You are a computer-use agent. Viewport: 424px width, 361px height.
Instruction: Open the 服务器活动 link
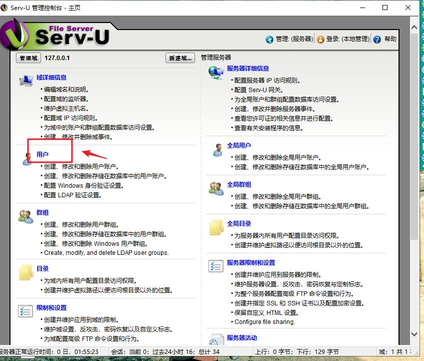(242, 338)
